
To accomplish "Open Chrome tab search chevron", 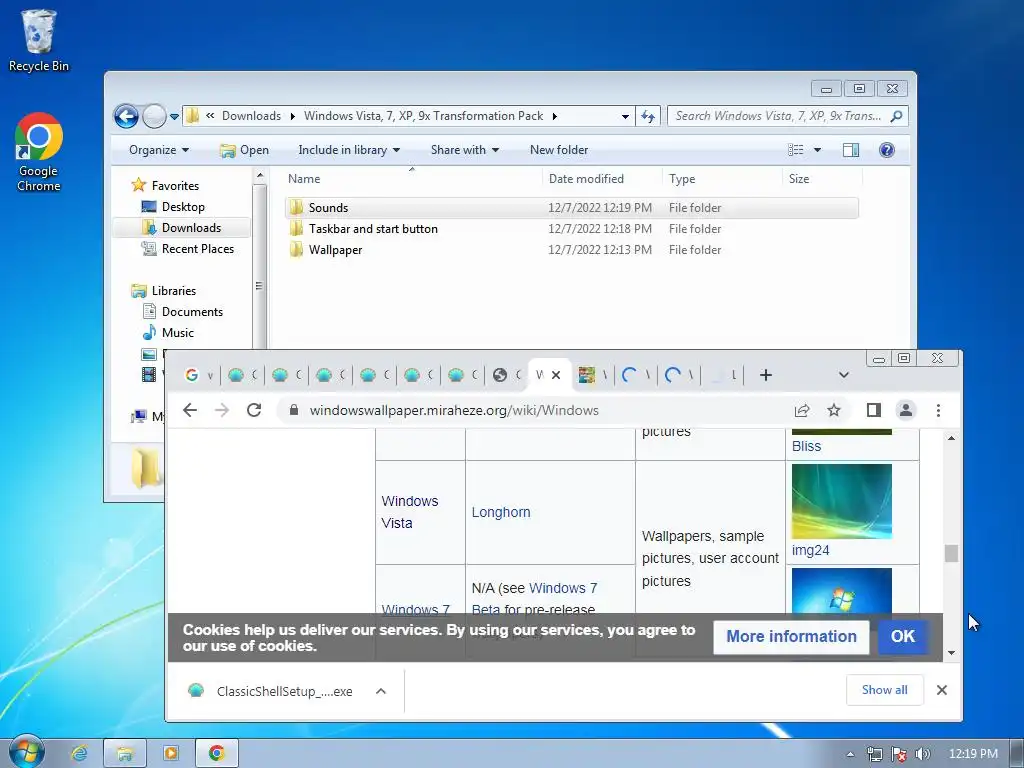I will [844, 375].
